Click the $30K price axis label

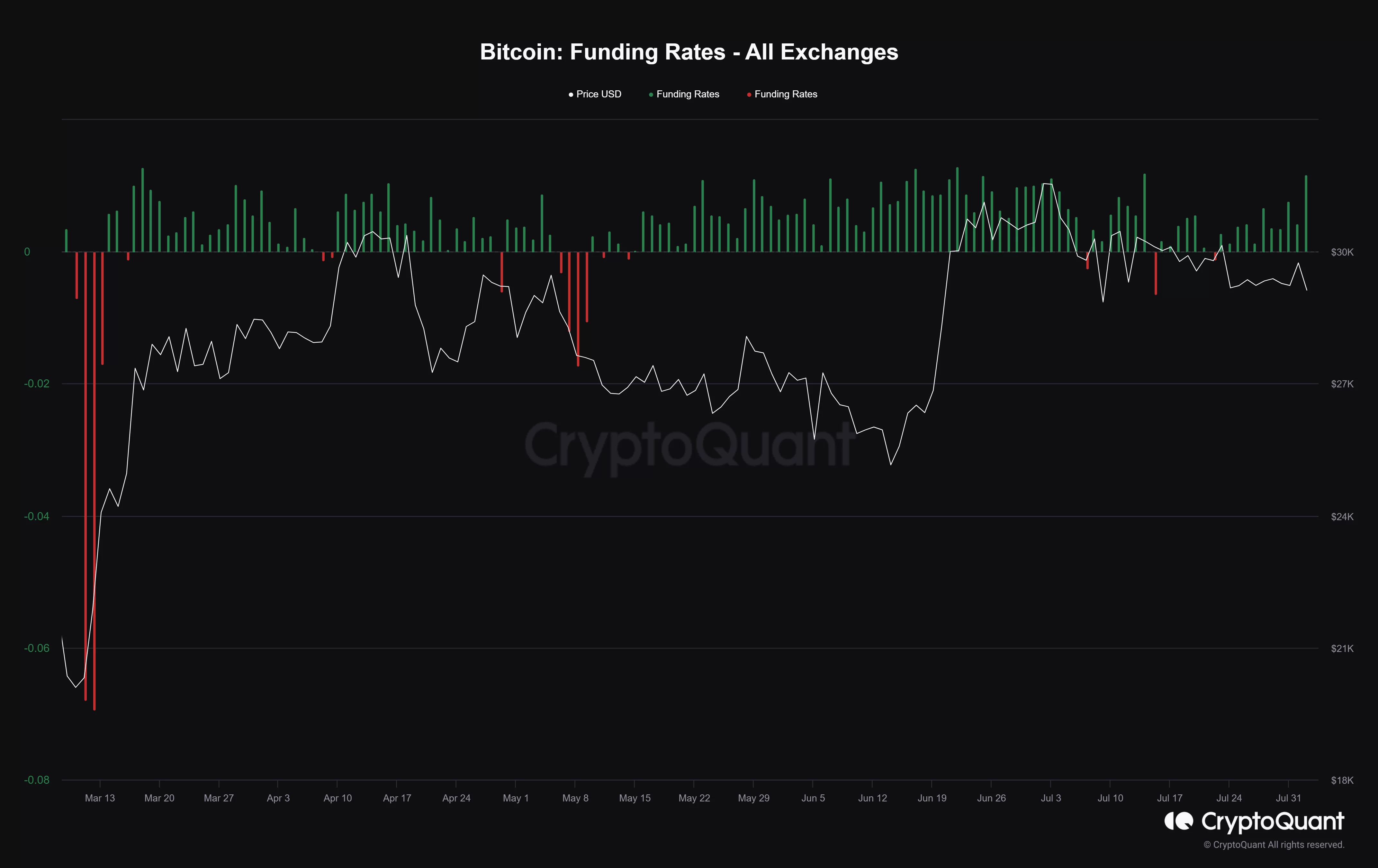pos(1342,252)
